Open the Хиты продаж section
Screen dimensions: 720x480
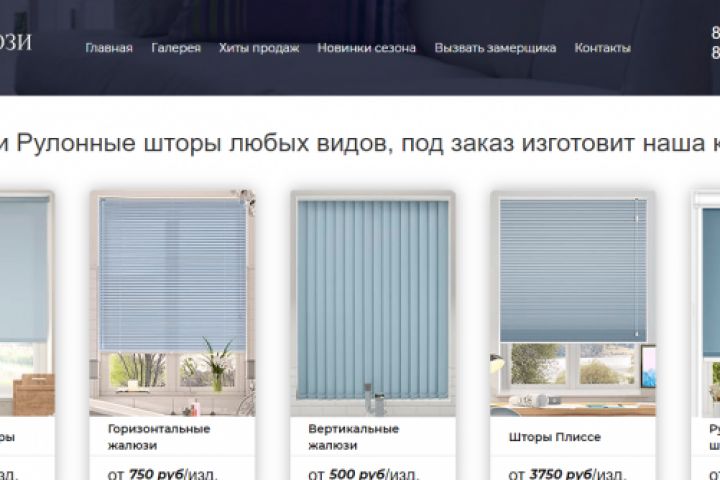[259, 48]
